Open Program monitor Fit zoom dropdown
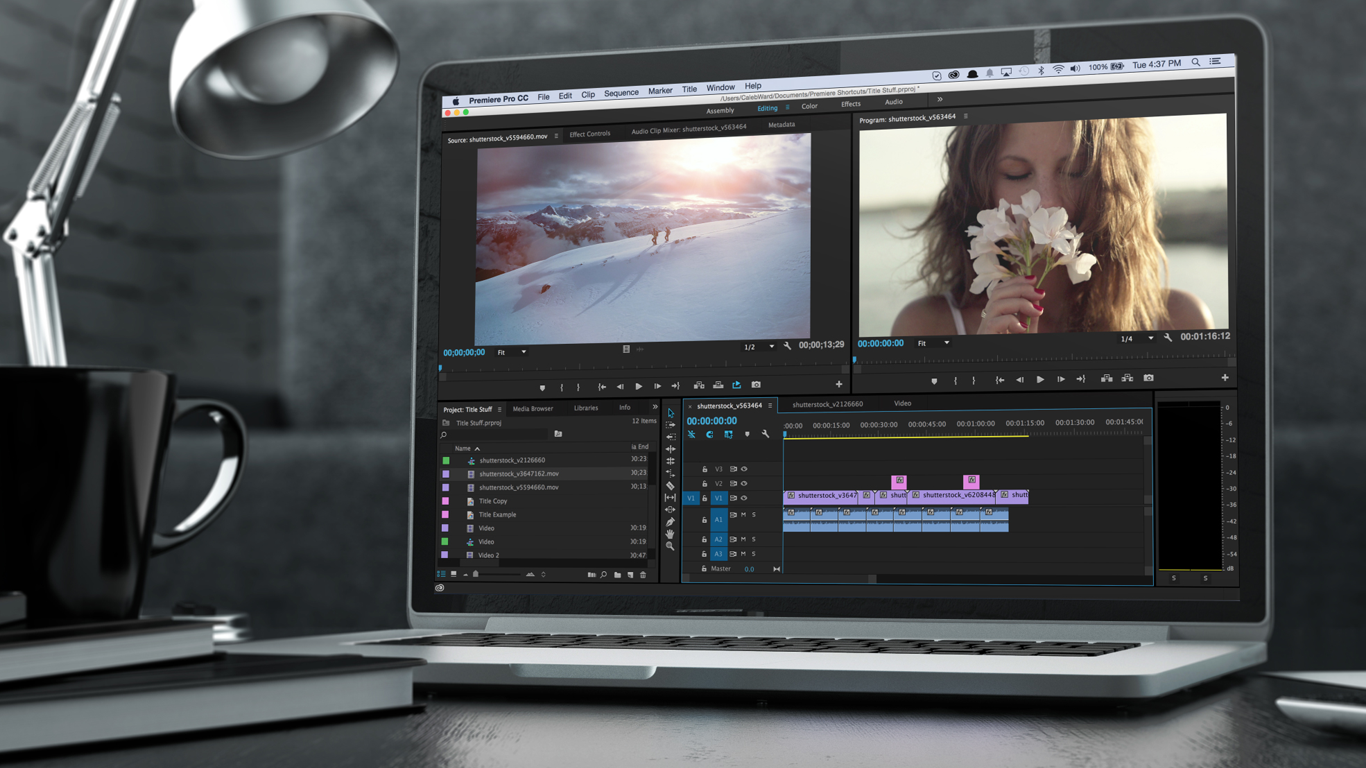Screen dimensions: 1366x768 tap(933, 343)
